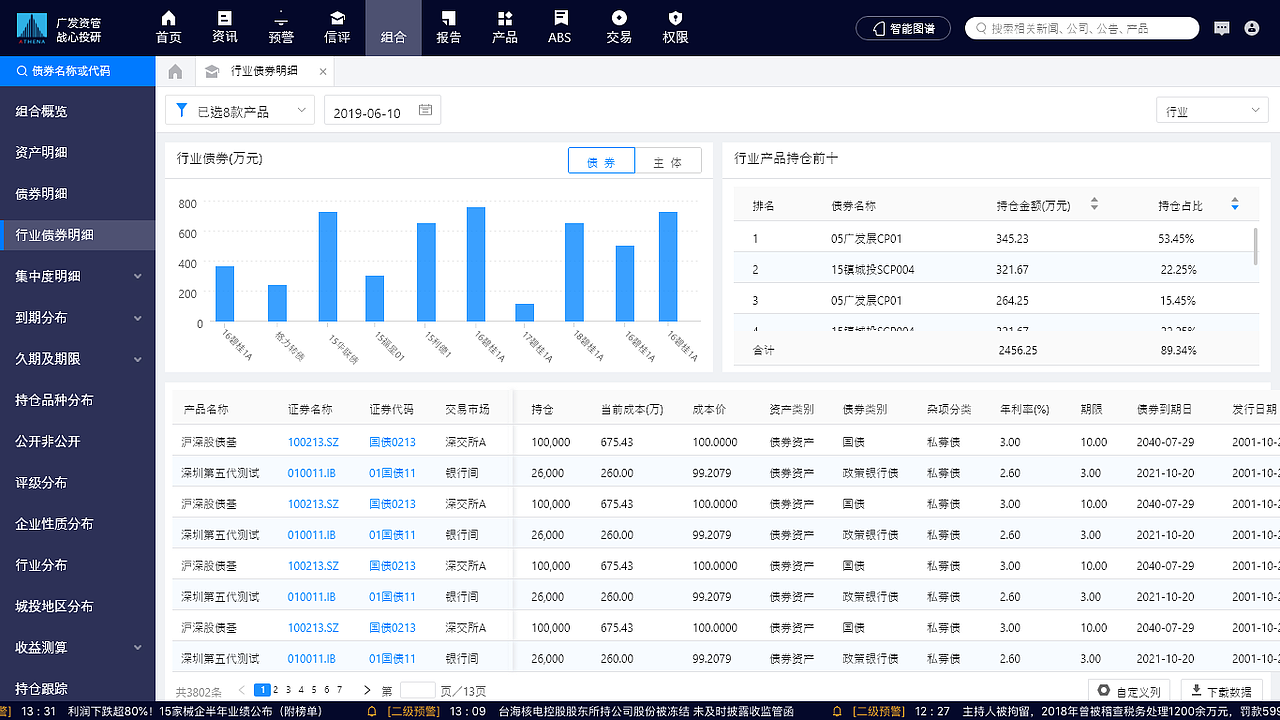Click the 15镇城投SCP004 rank 2 row
Screen dimensions: 1280x720
tap(995, 270)
